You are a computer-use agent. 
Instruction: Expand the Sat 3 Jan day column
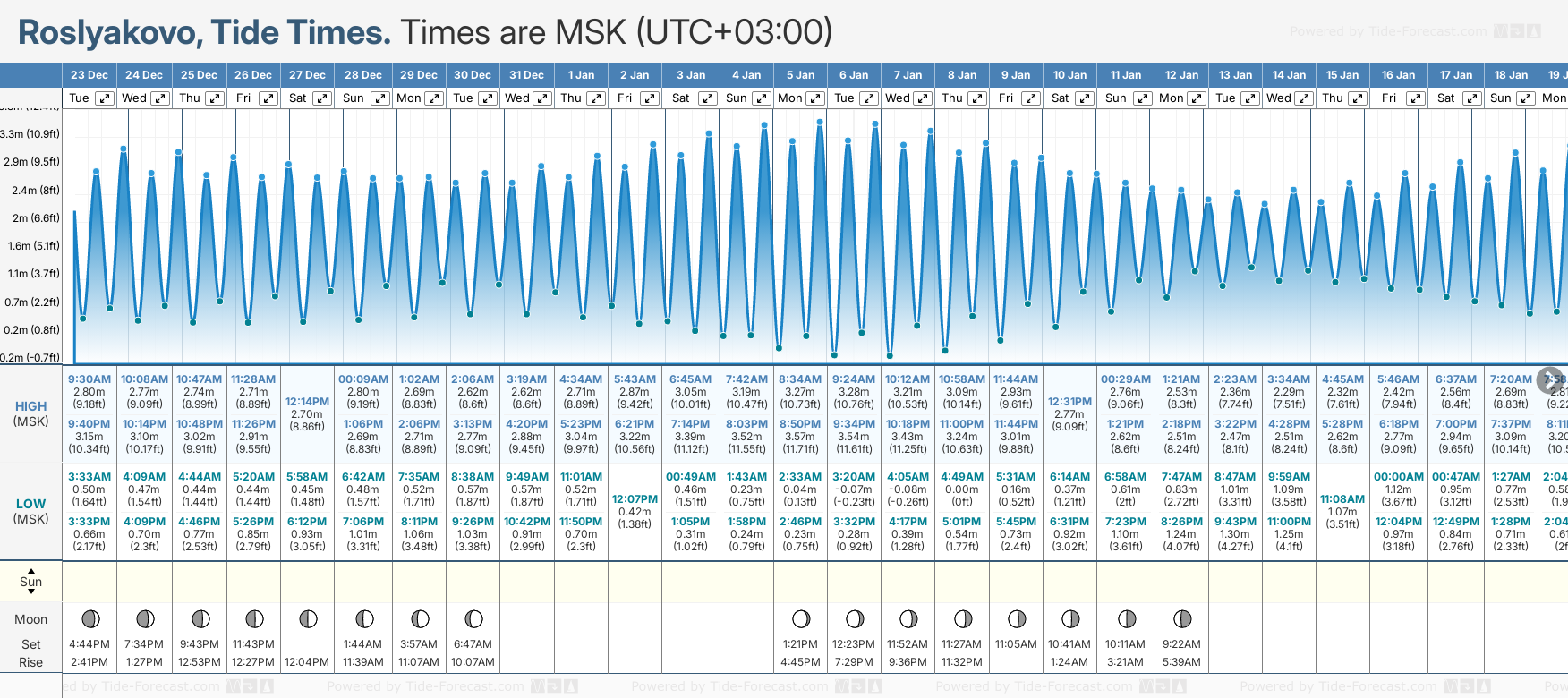pyautogui.click(x=708, y=98)
